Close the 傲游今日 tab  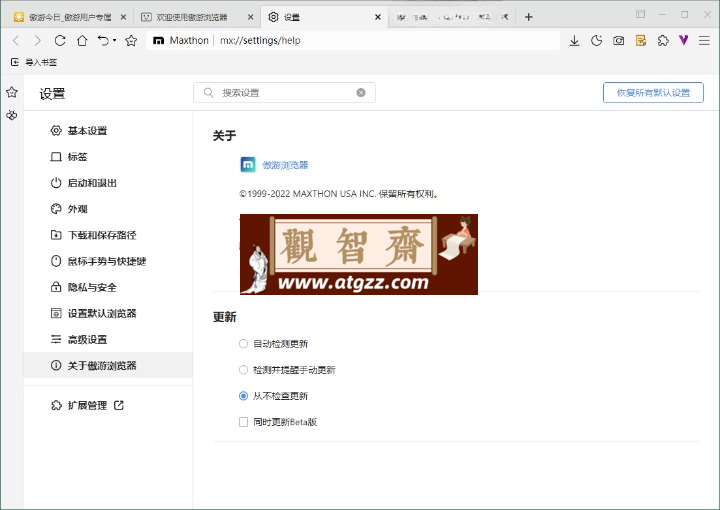point(123,17)
